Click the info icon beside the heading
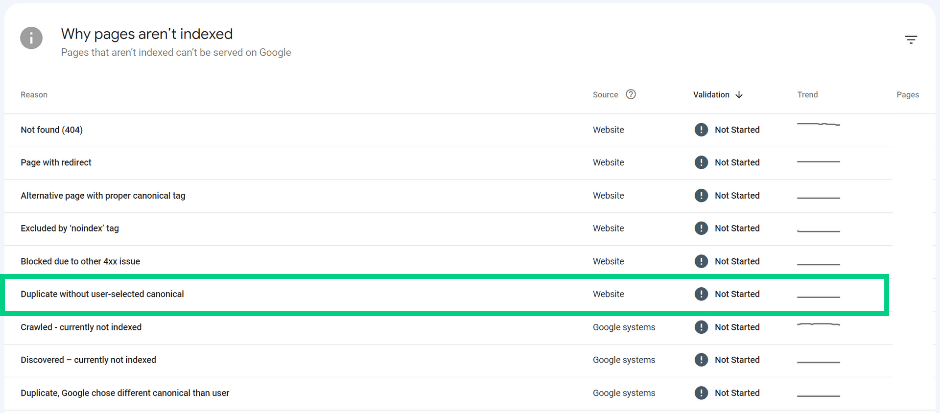Screen dimensions: 940x414 31,38
